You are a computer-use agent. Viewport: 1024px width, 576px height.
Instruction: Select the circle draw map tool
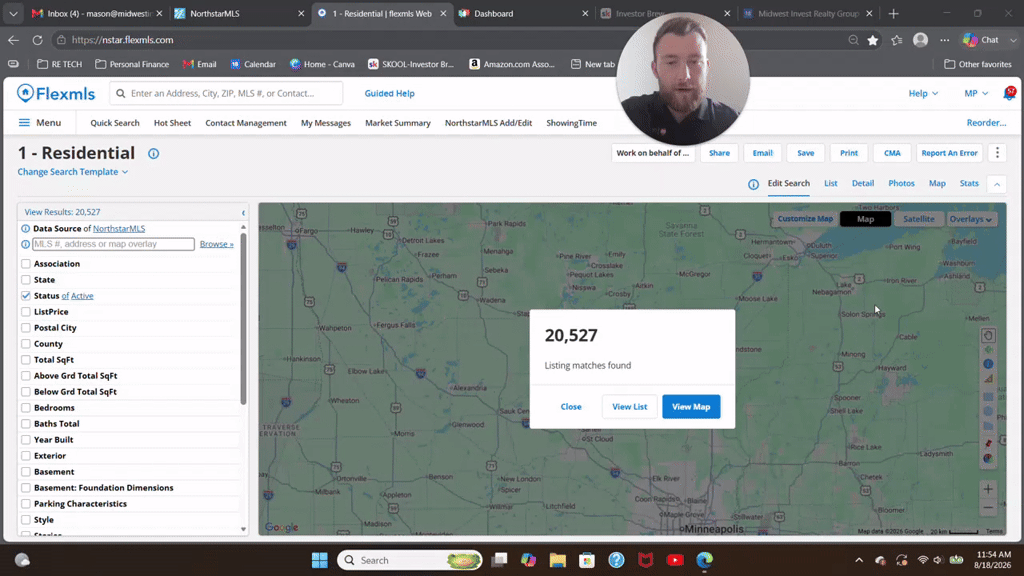tap(988, 411)
